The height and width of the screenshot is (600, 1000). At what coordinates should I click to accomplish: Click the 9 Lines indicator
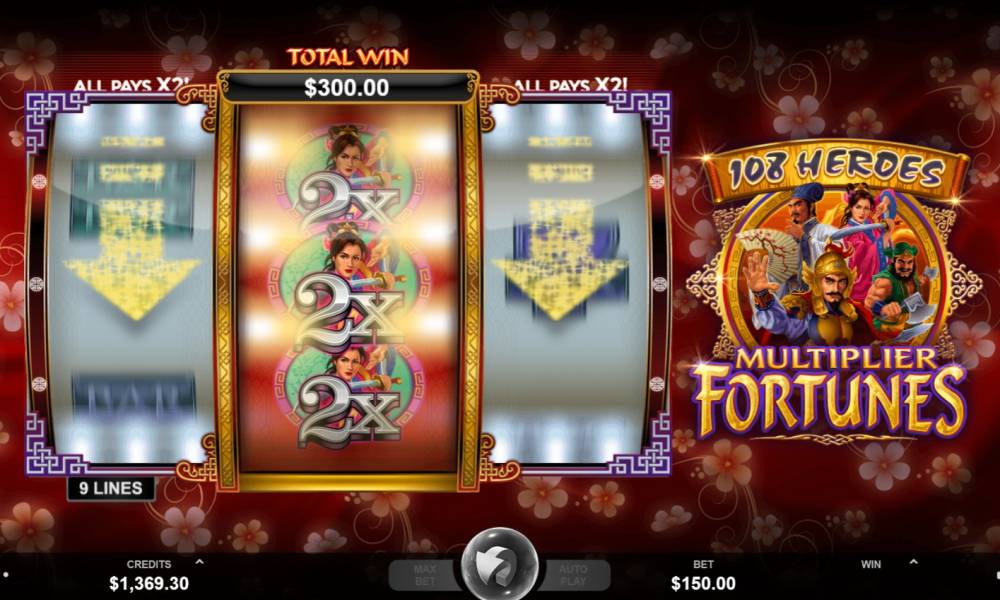[x=111, y=488]
